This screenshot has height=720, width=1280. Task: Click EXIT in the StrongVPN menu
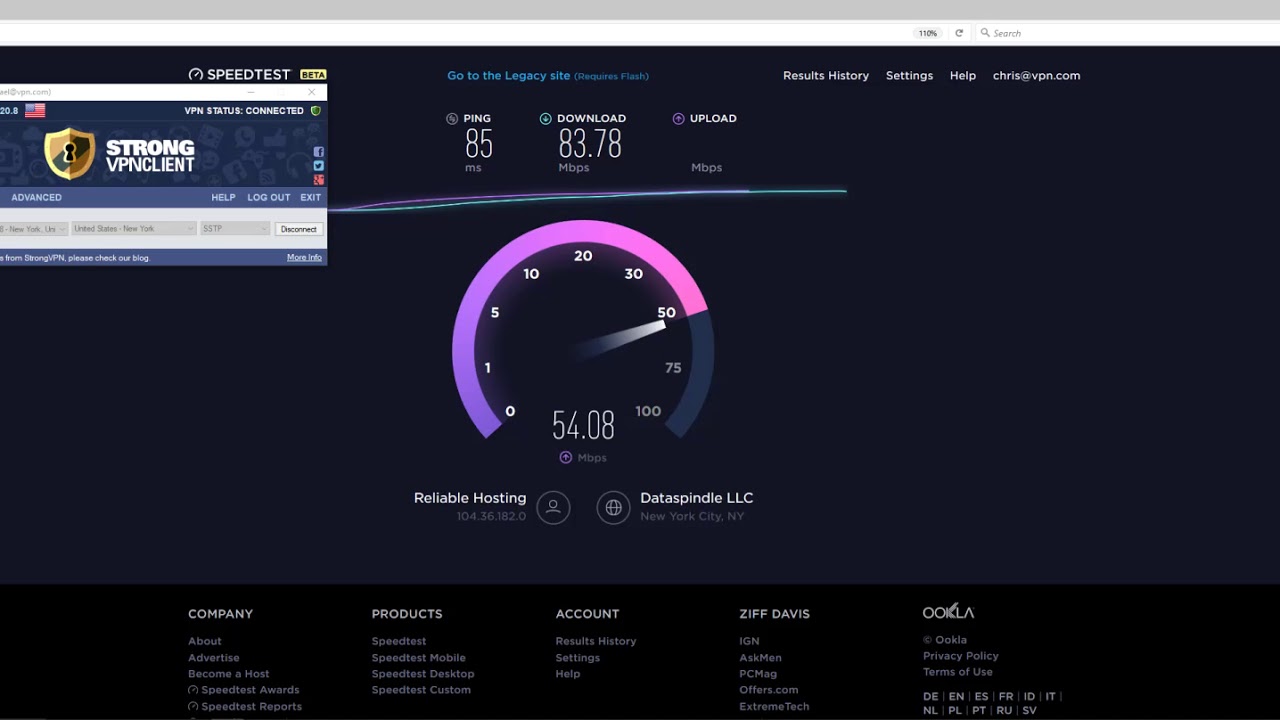(311, 197)
